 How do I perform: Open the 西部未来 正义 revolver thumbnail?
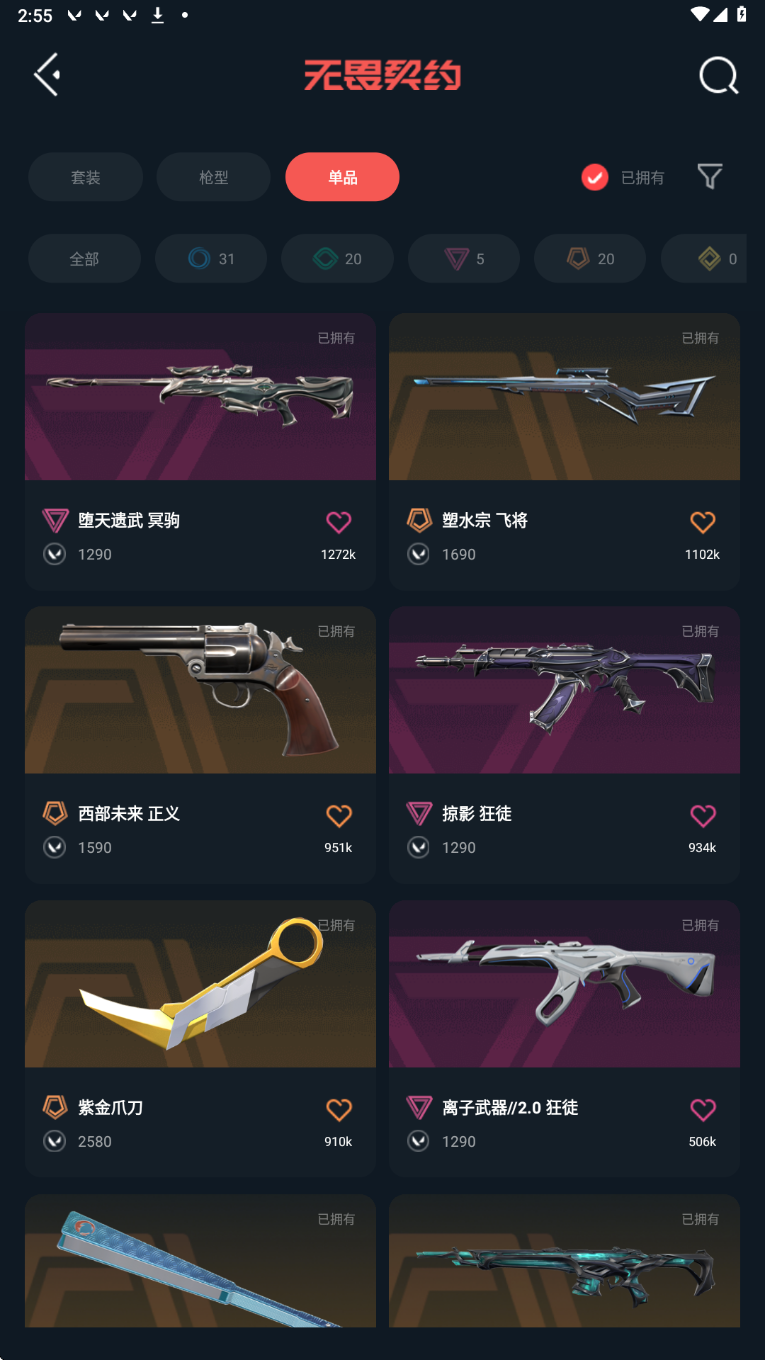(200, 690)
